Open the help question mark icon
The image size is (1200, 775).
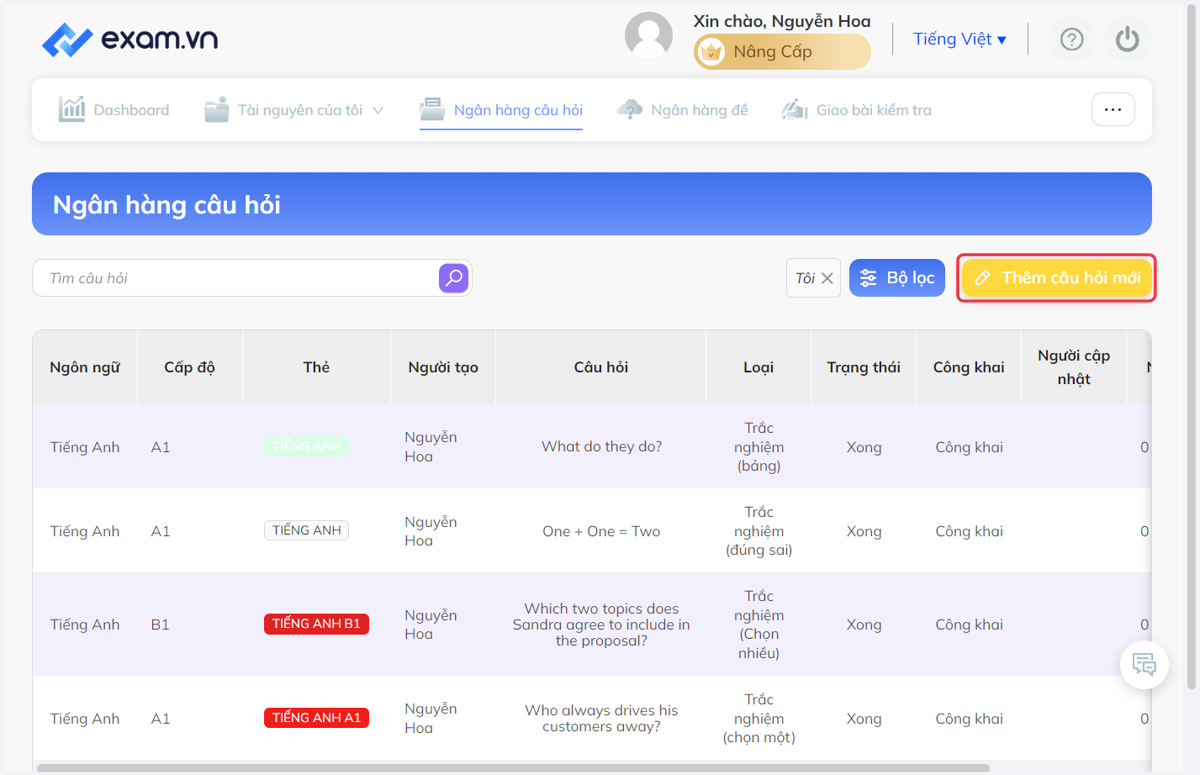click(1072, 39)
